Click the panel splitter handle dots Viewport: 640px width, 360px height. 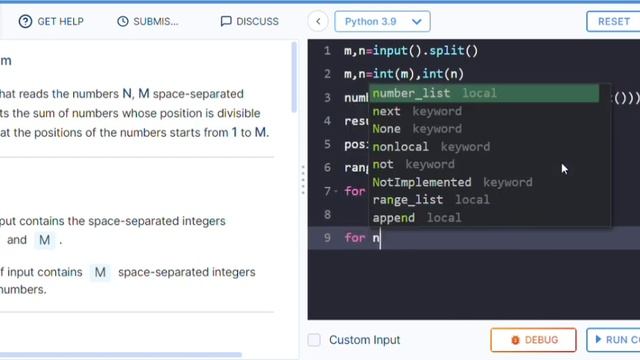coord(303,180)
